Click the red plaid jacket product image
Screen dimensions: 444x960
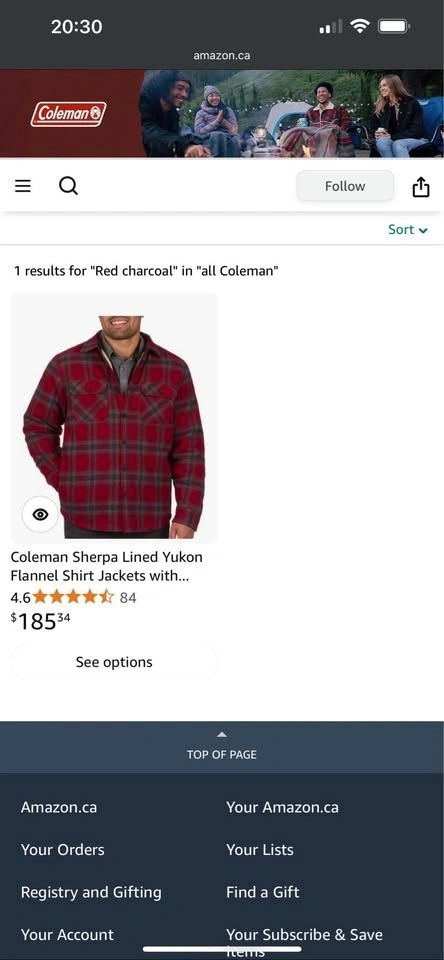pos(114,418)
